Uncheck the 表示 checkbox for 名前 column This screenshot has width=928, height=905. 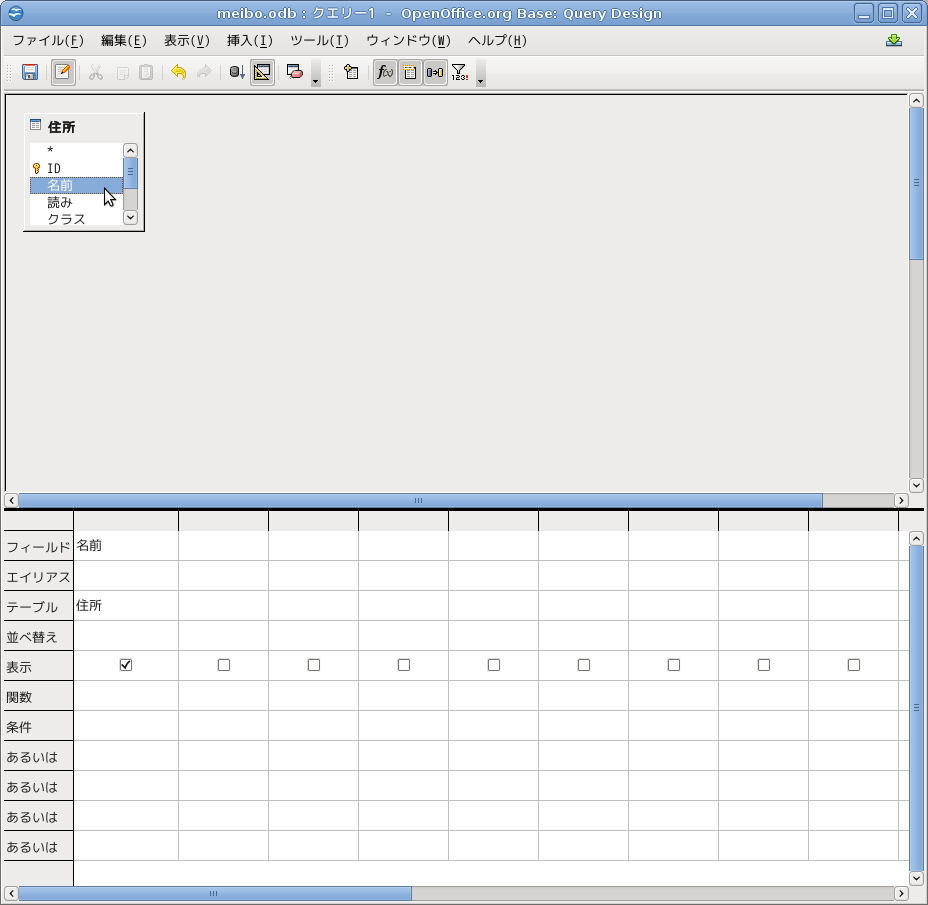coord(126,665)
